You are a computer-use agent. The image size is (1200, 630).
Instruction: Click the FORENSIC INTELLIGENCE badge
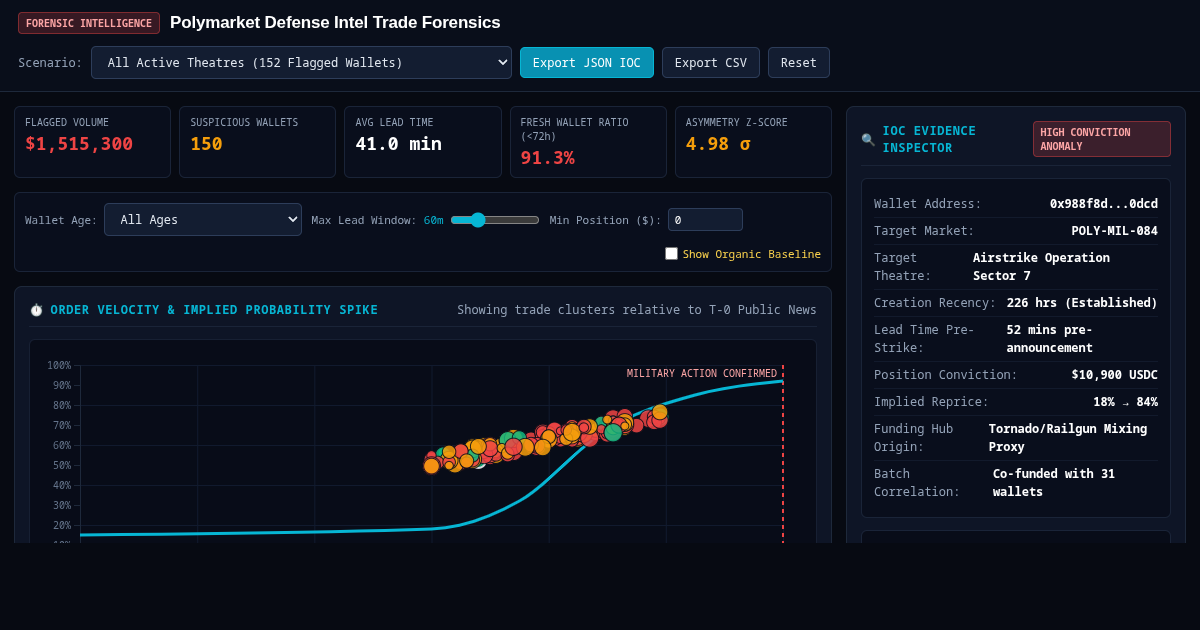pos(89,23)
